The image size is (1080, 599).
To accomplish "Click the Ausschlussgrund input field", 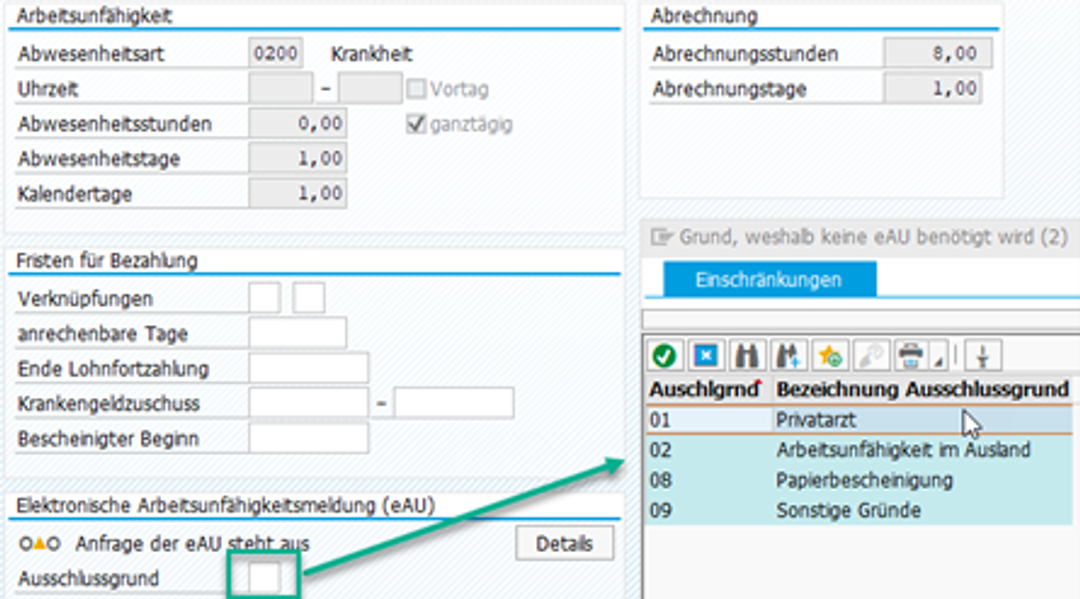I will click(264, 578).
